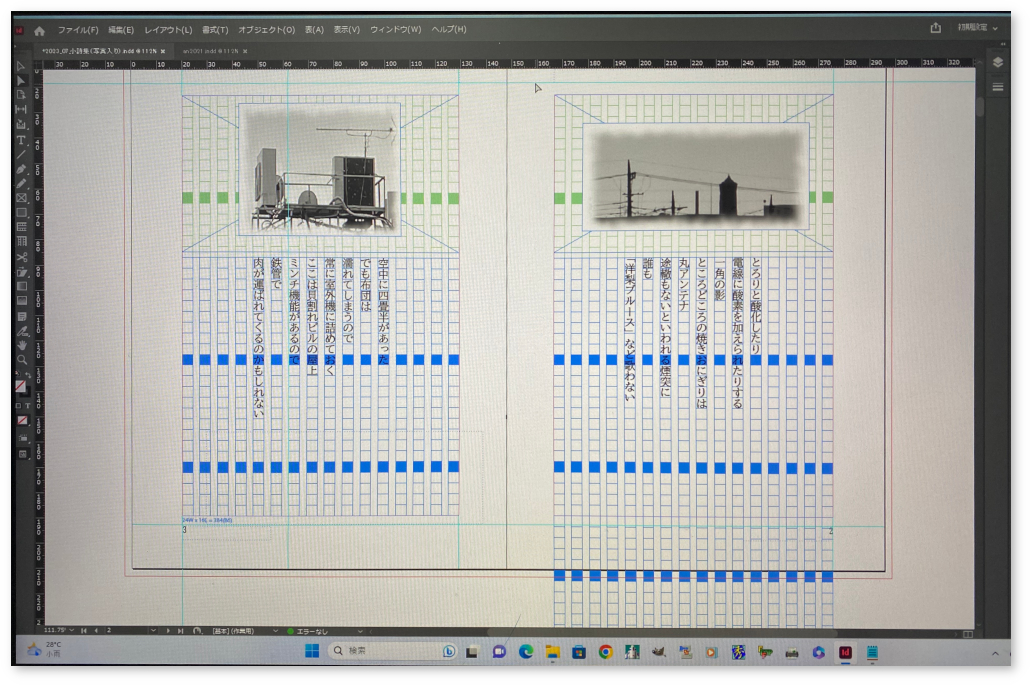
Task: Click the antenna photo on left page
Action: tap(319, 169)
